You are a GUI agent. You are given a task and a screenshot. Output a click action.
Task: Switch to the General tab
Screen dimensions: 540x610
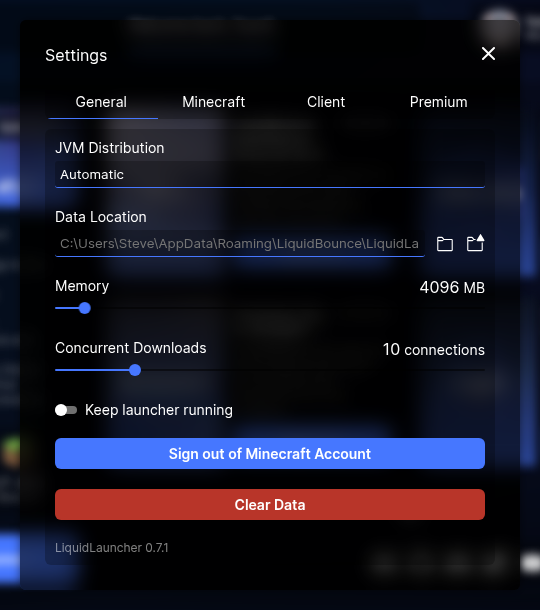tap(101, 102)
